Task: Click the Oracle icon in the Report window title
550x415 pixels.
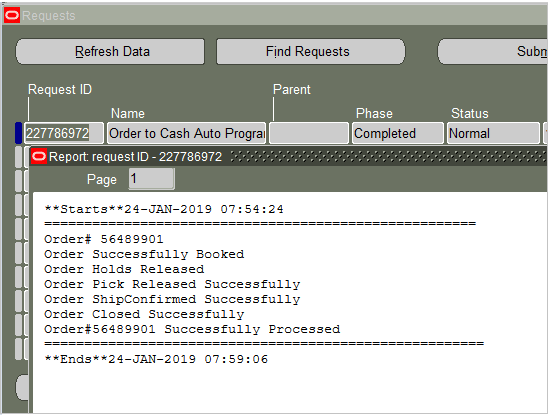Action: pos(39,156)
